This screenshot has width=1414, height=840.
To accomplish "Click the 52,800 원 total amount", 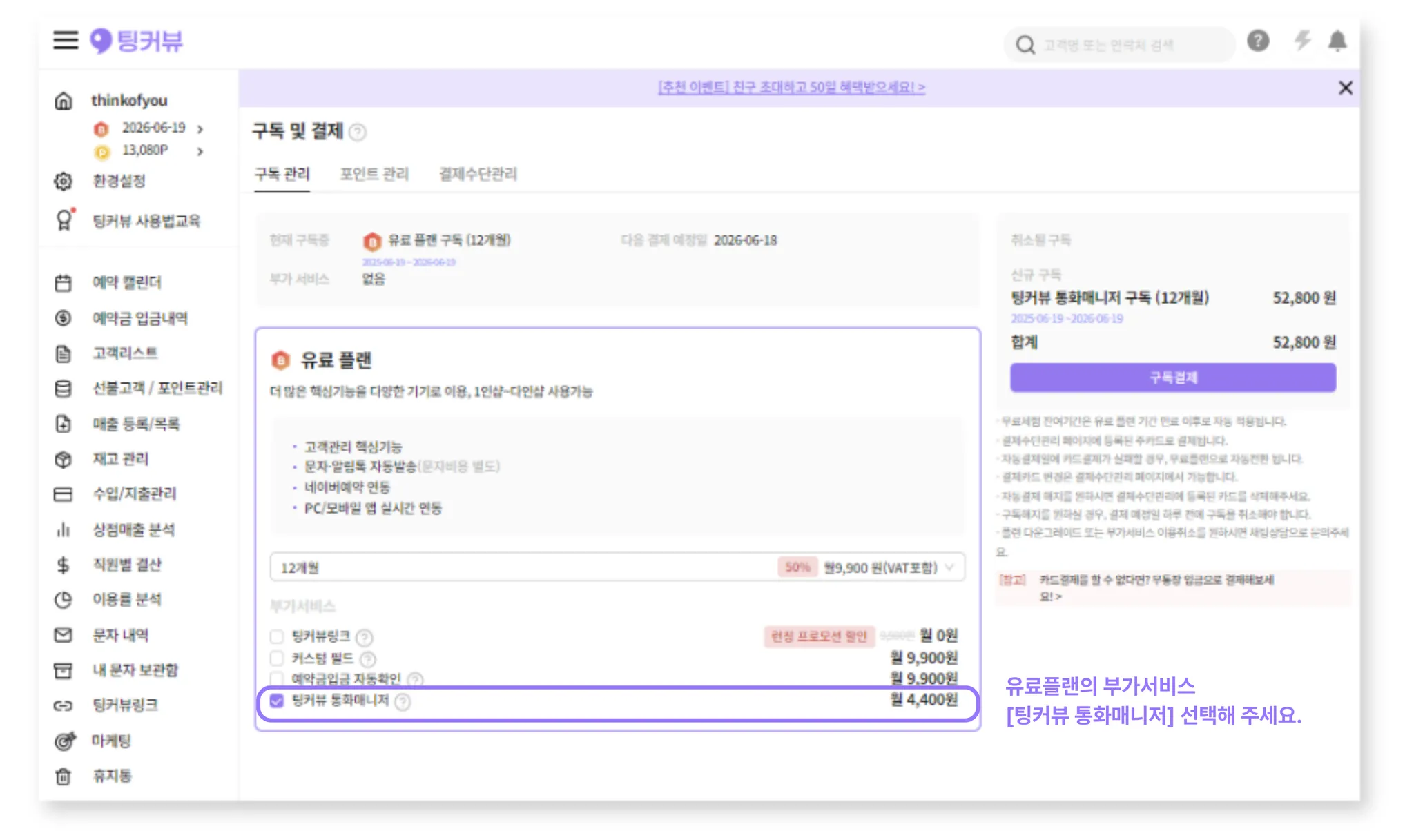I will tap(1304, 342).
